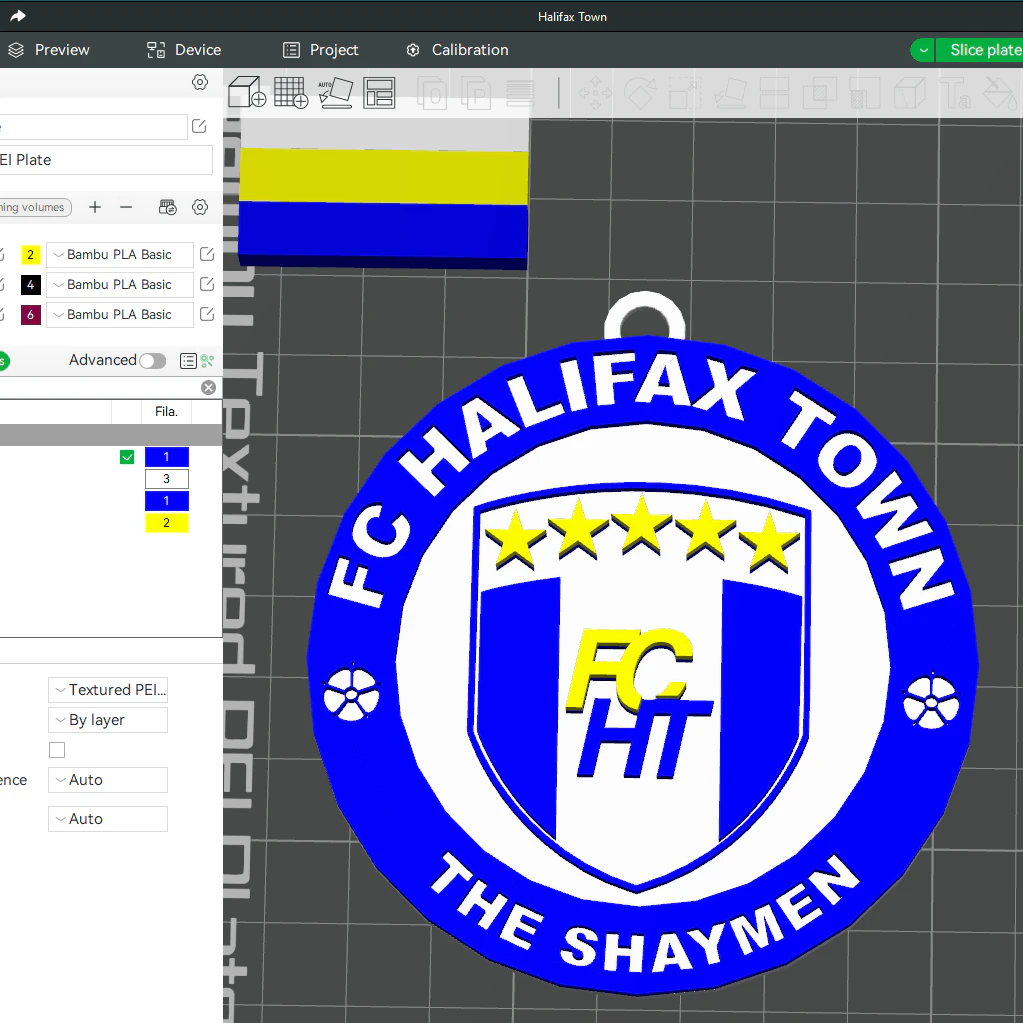Click the white filament 3 cell in the object list

(166, 479)
